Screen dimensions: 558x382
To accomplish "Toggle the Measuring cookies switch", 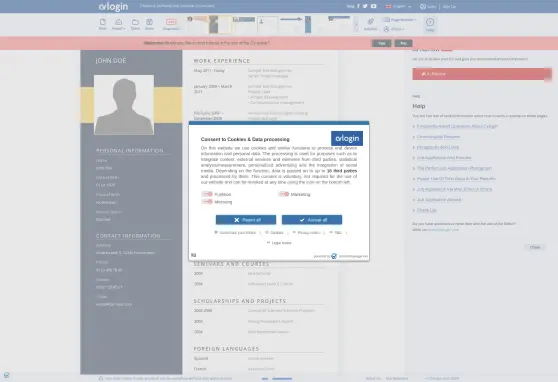I will pos(207,202).
